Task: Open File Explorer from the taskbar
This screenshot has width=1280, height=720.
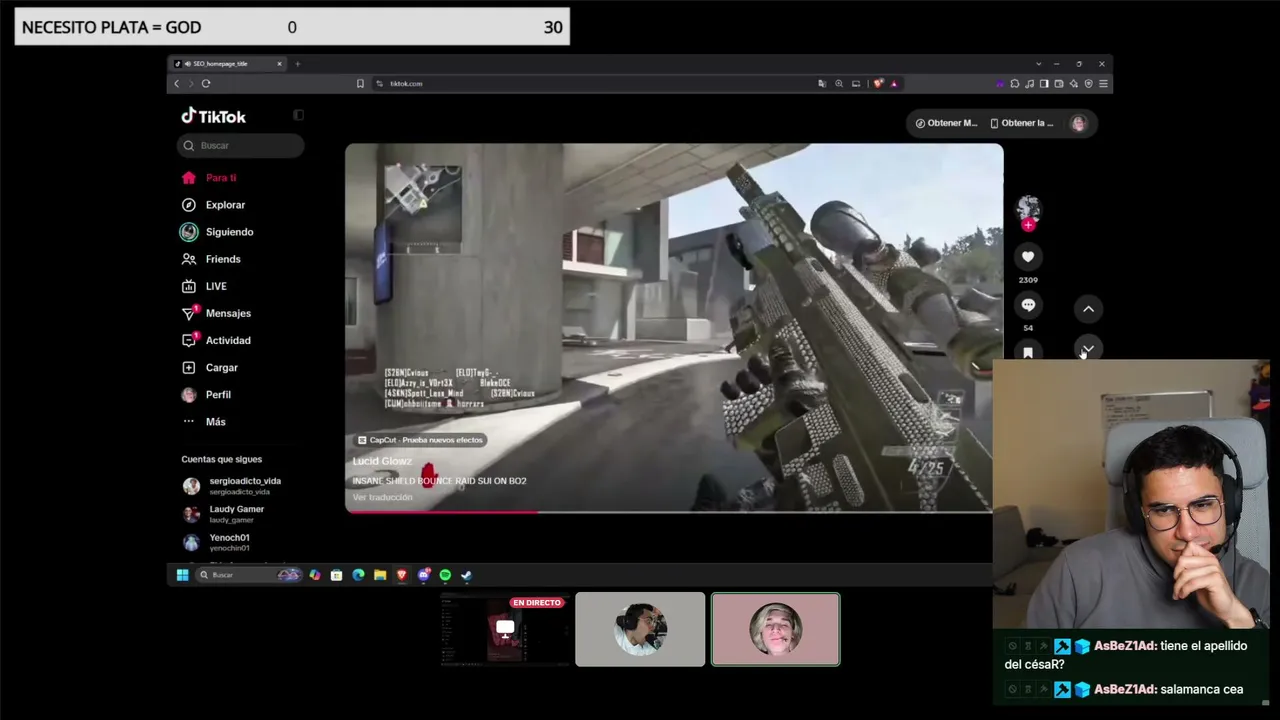Action: pos(380,575)
